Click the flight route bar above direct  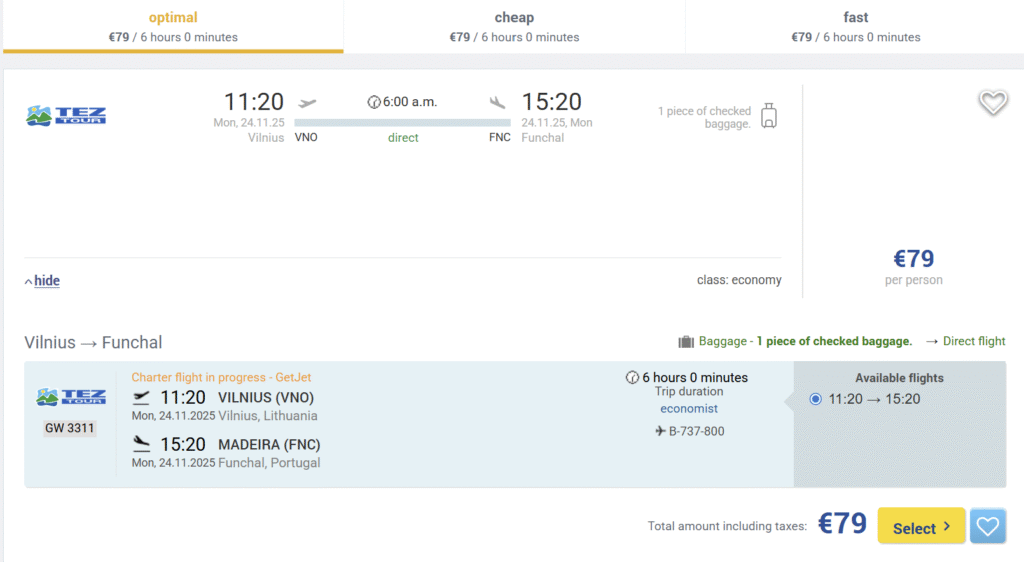[x=403, y=123]
